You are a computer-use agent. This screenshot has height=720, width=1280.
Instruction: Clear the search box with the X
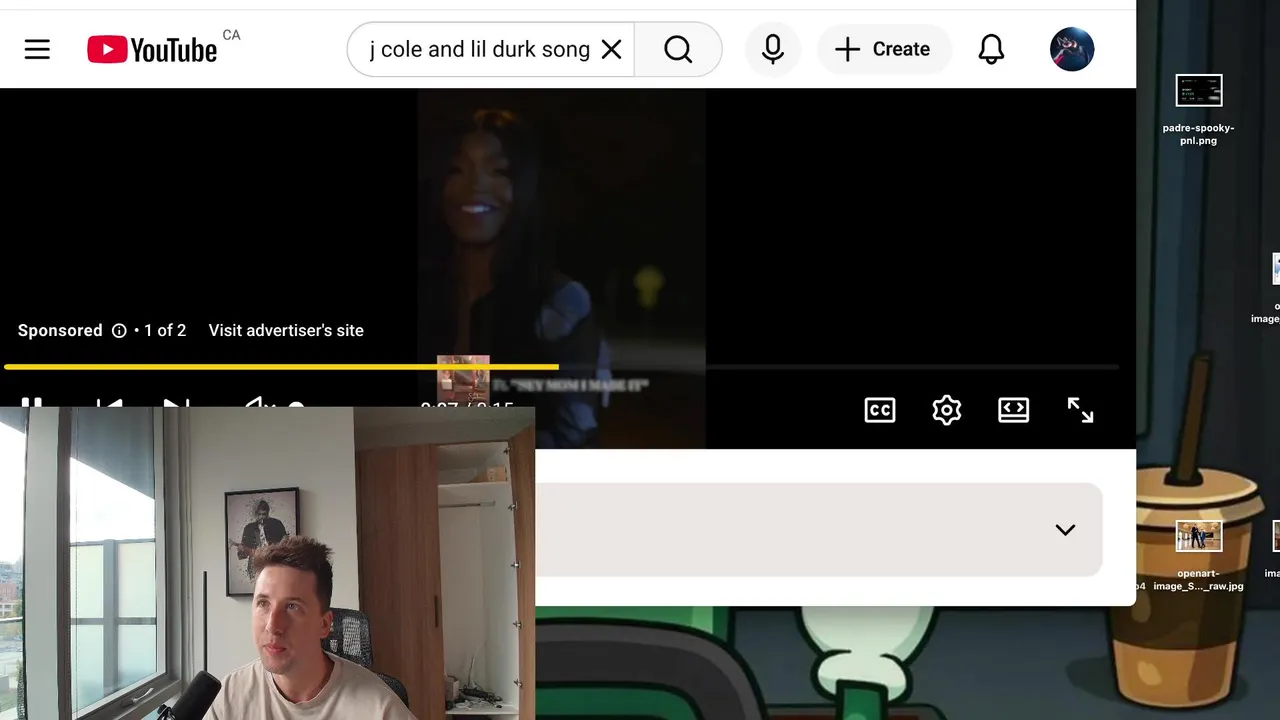click(611, 49)
